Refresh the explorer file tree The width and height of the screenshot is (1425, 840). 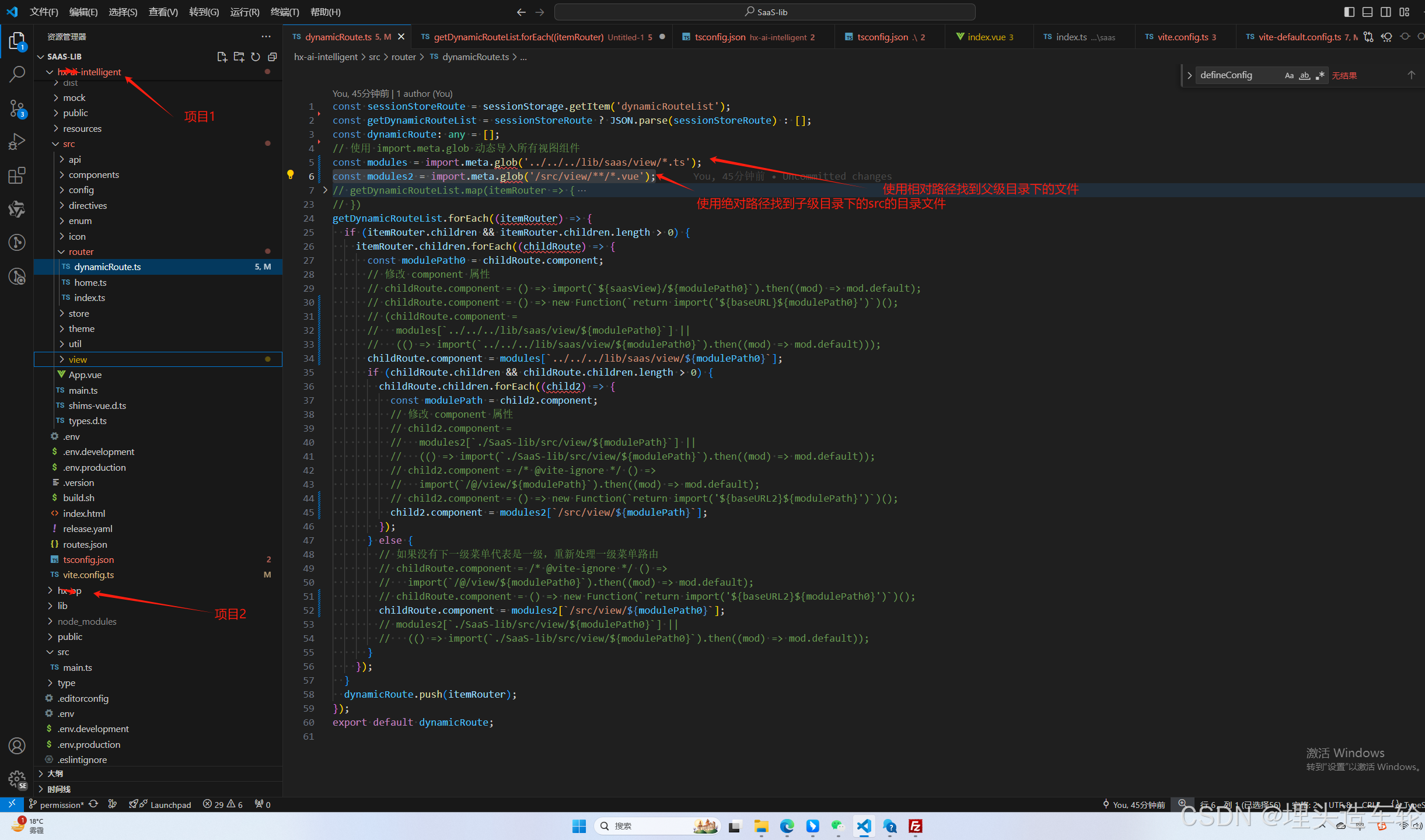pos(256,57)
